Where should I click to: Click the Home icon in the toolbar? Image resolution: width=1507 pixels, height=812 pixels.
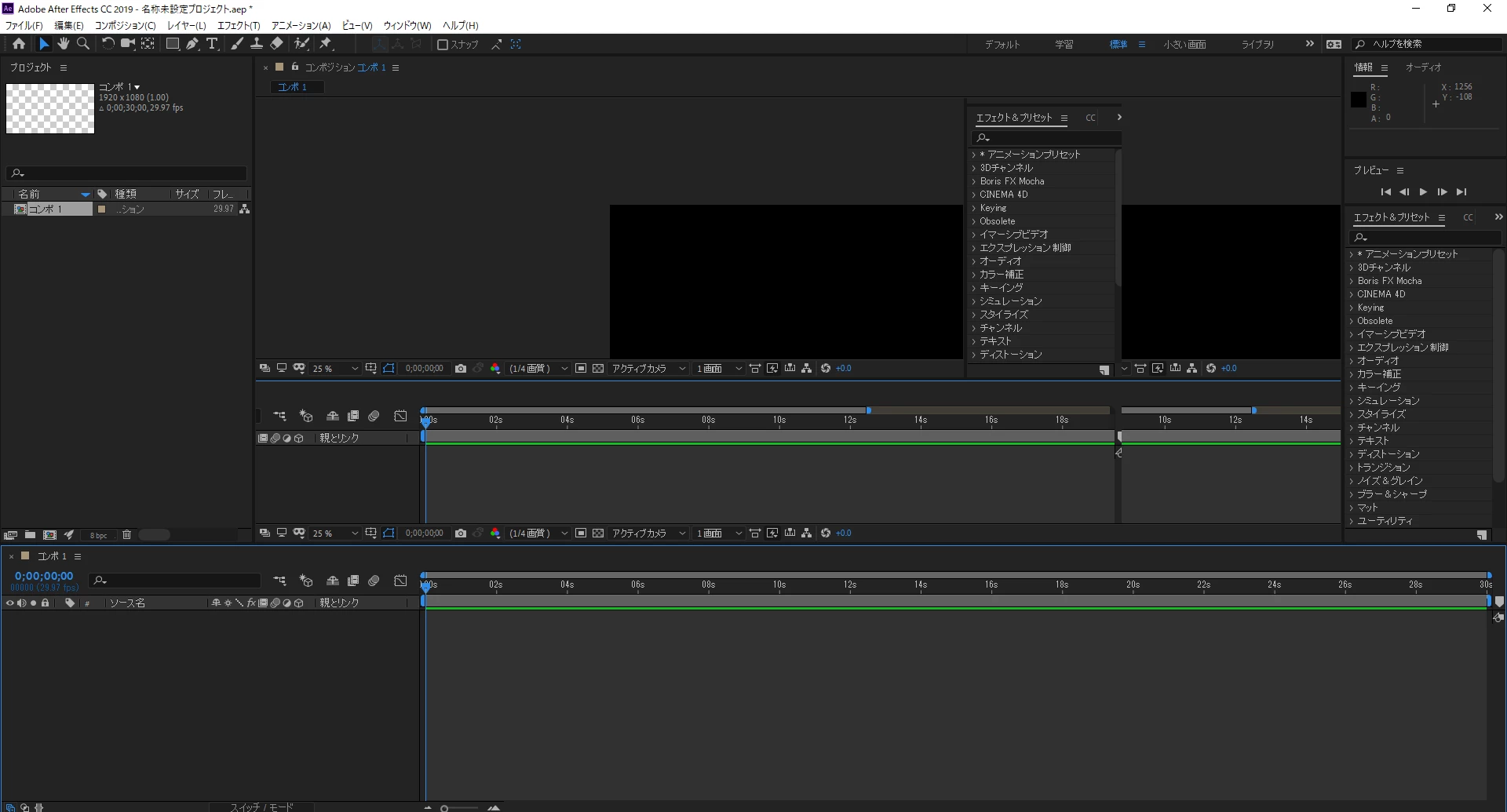(19, 44)
